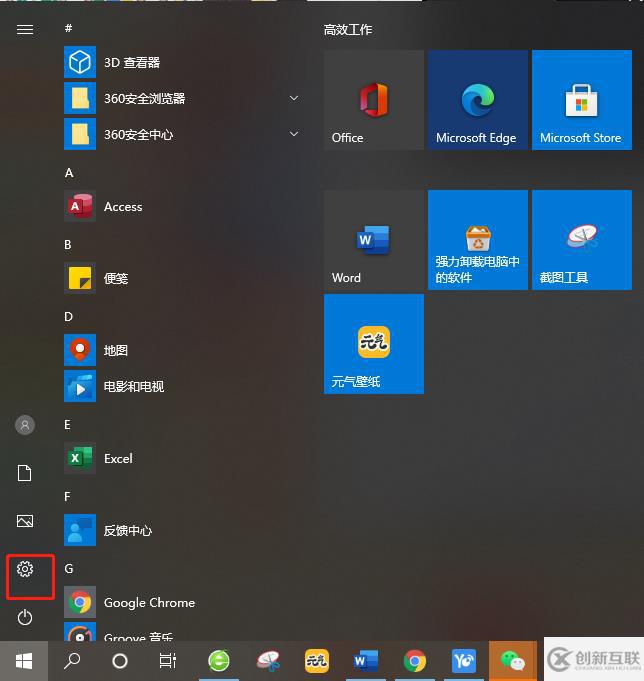Expand the 360安全中心 folder chevron
Screen dimensions: 644x681
click(x=294, y=134)
